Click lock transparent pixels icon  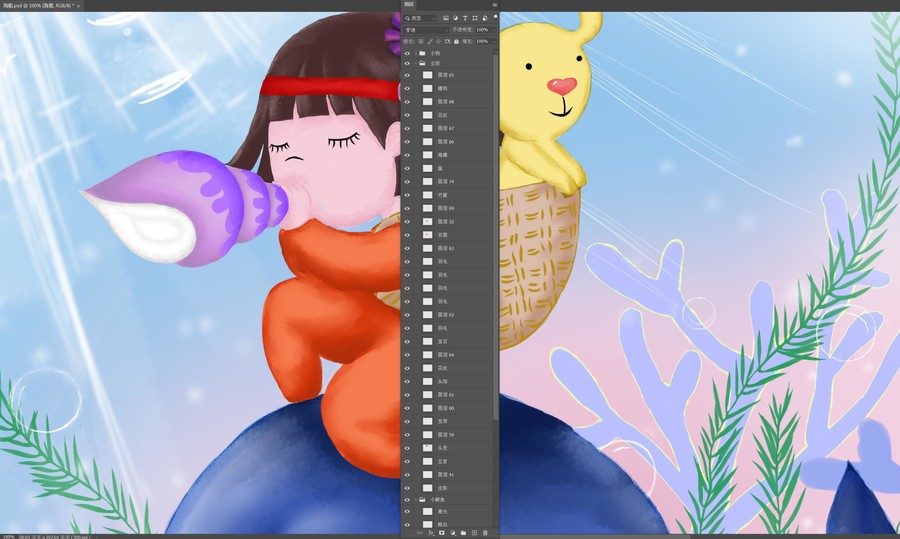(421, 41)
